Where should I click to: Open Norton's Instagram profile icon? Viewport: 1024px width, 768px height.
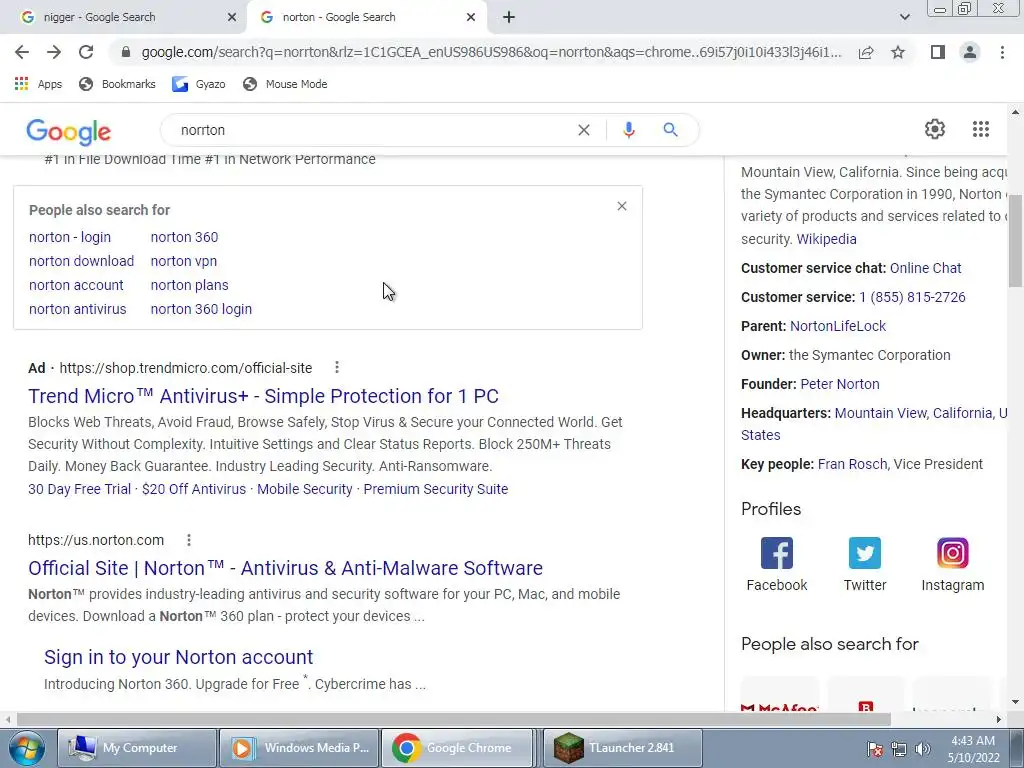pos(952,553)
